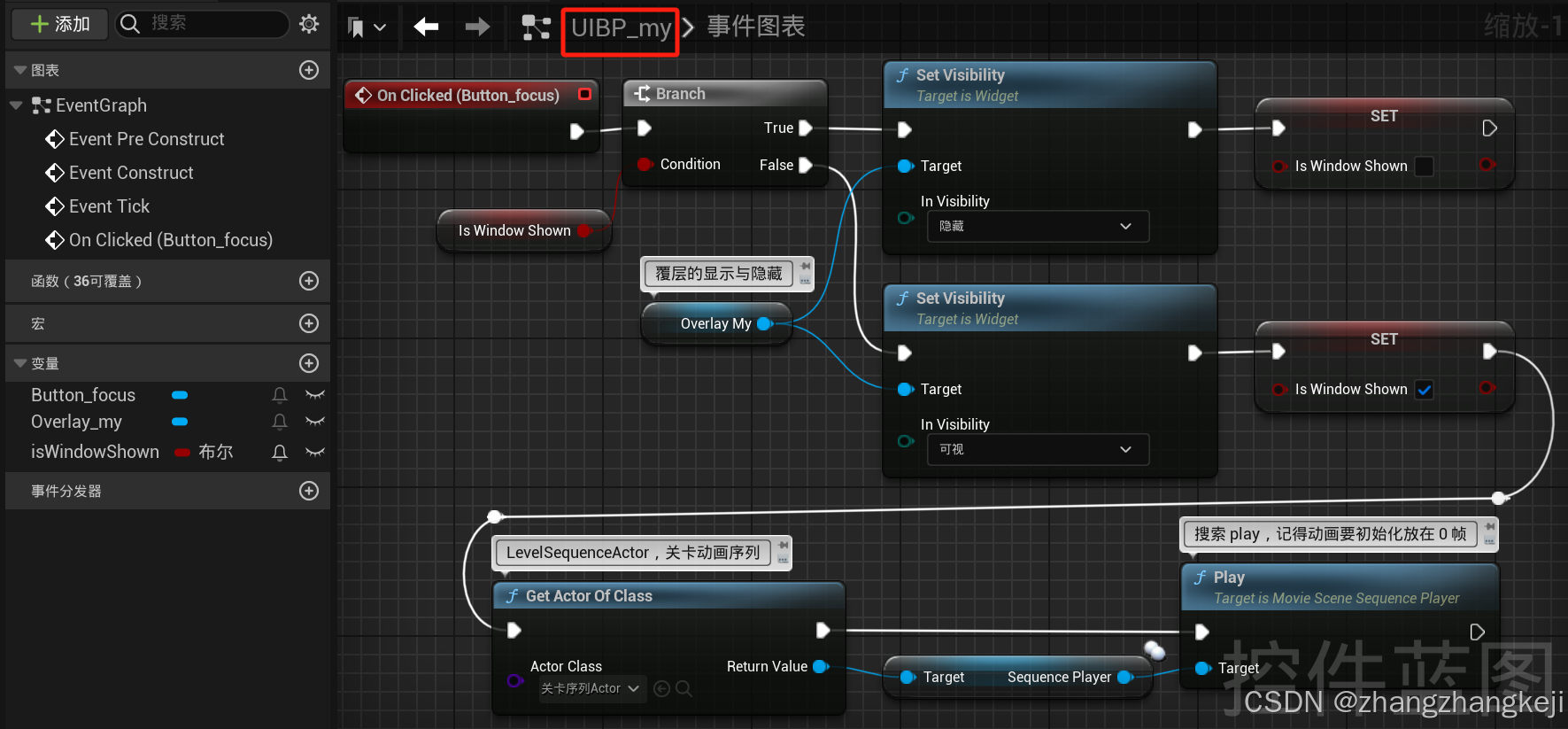Go forward with the right arrow

(477, 27)
